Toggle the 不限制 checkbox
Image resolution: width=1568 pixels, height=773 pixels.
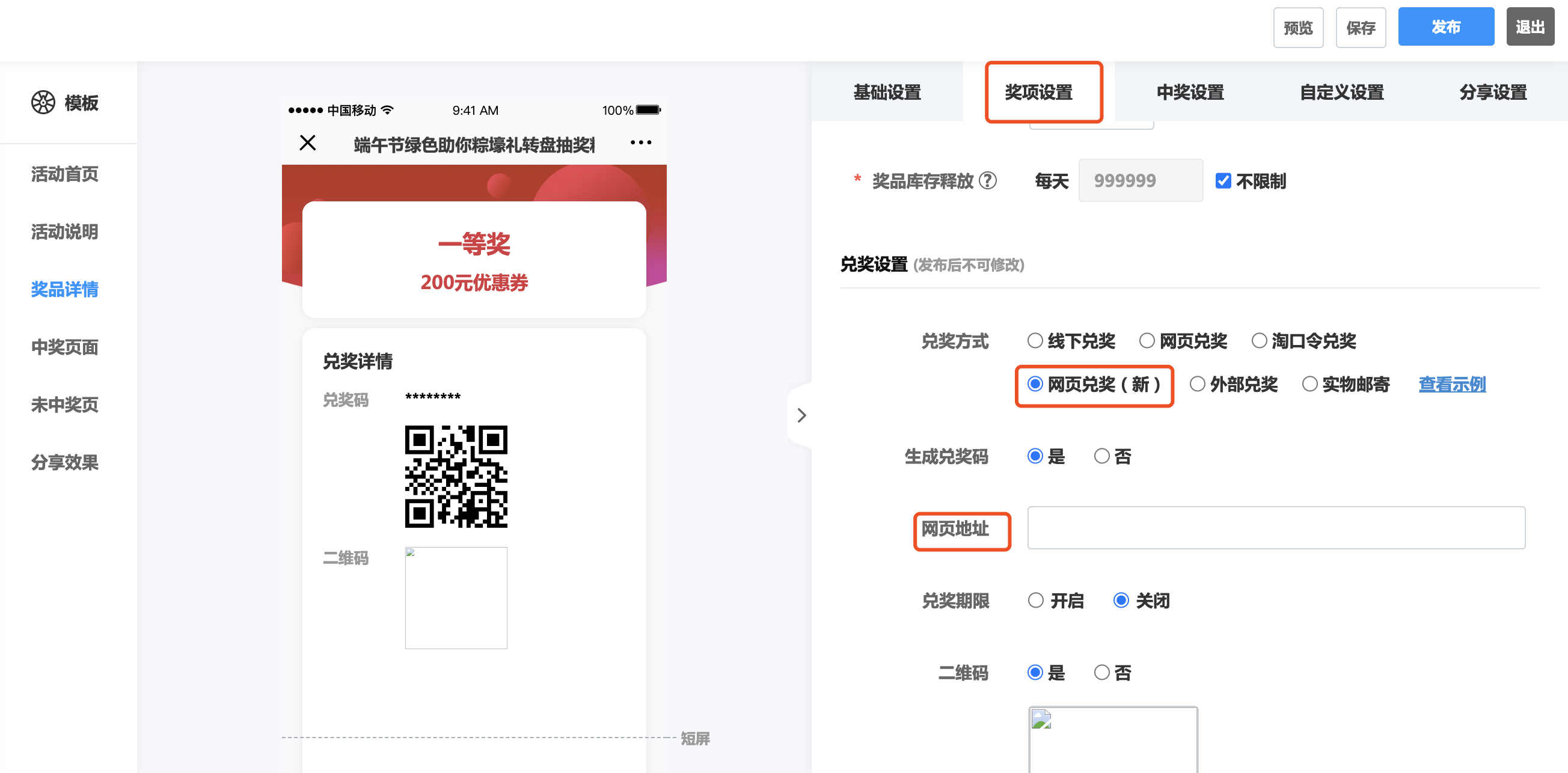click(x=1223, y=181)
